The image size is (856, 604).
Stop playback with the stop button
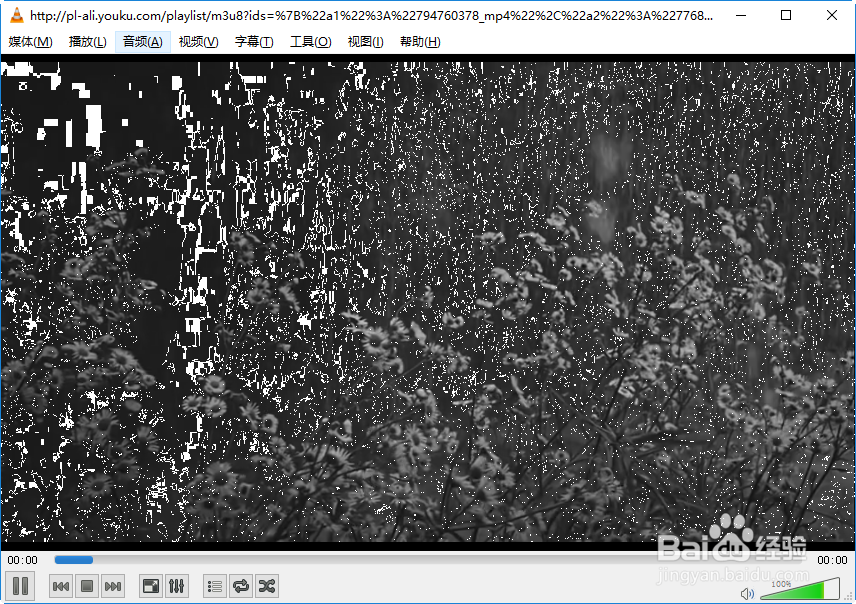[86, 586]
